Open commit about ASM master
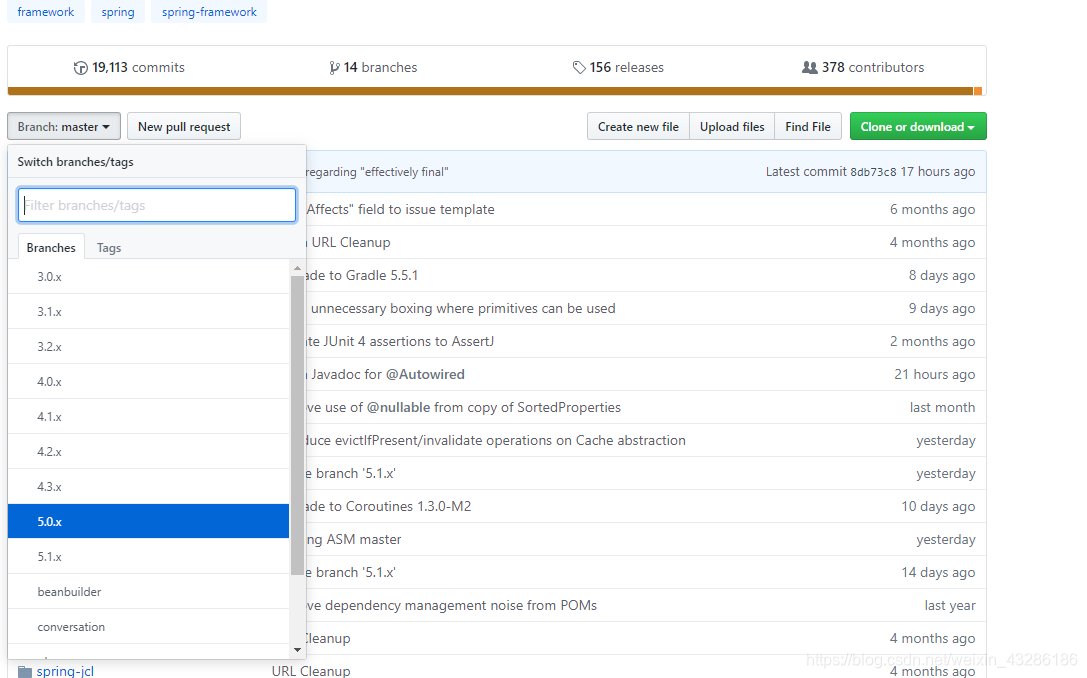This screenshot has width=1087, height=678. [x=354, y=539]
